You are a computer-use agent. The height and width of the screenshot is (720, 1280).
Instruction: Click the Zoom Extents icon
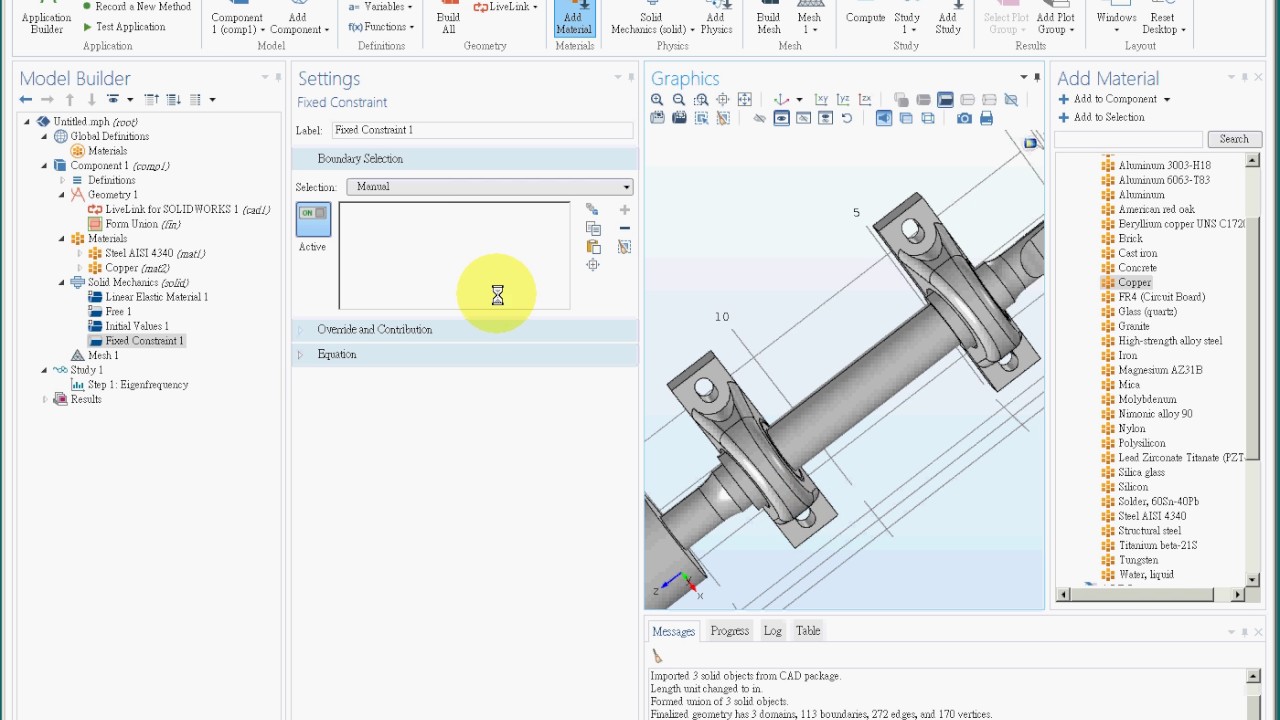tap(745, 99)
